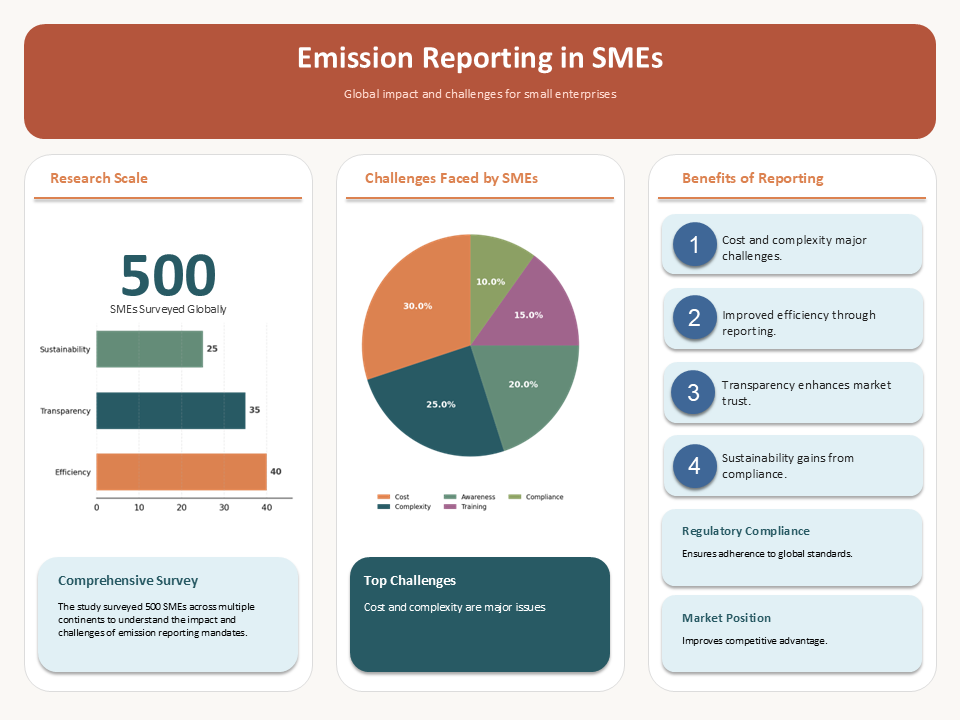Screen dimensions: 960x720
Task: Select 'Ensures adherence to global standards.' text
Action: coord(767,553)
